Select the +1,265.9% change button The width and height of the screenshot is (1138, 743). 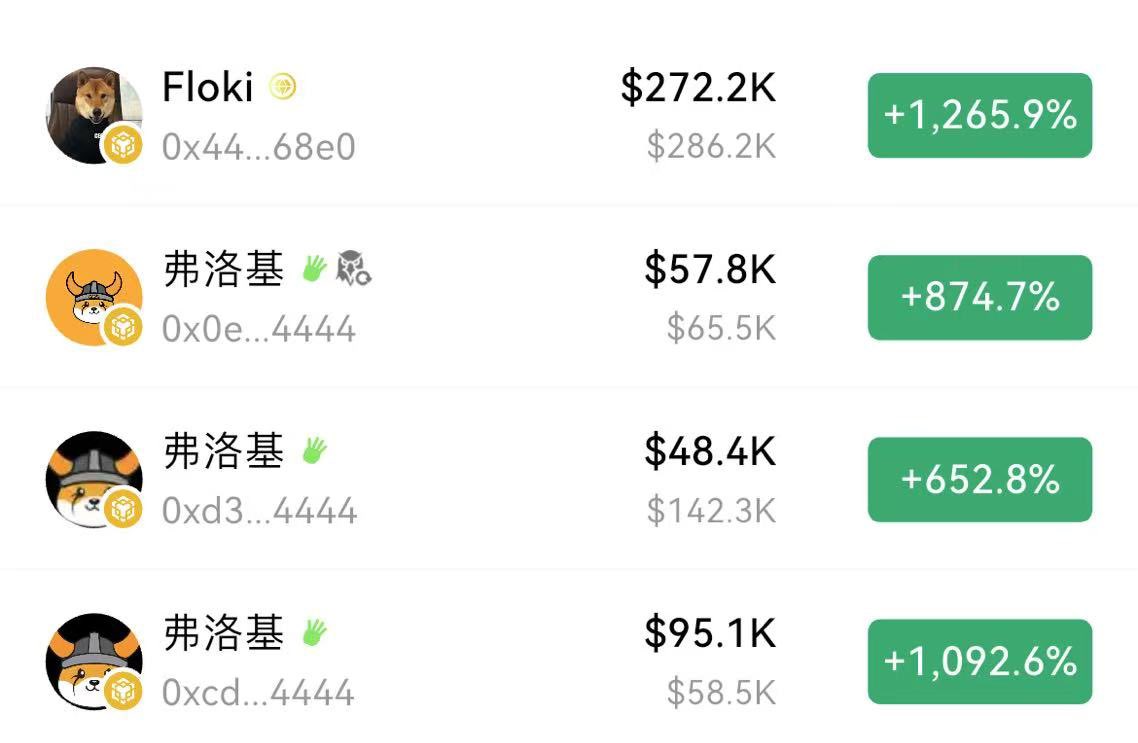(979, 115)
